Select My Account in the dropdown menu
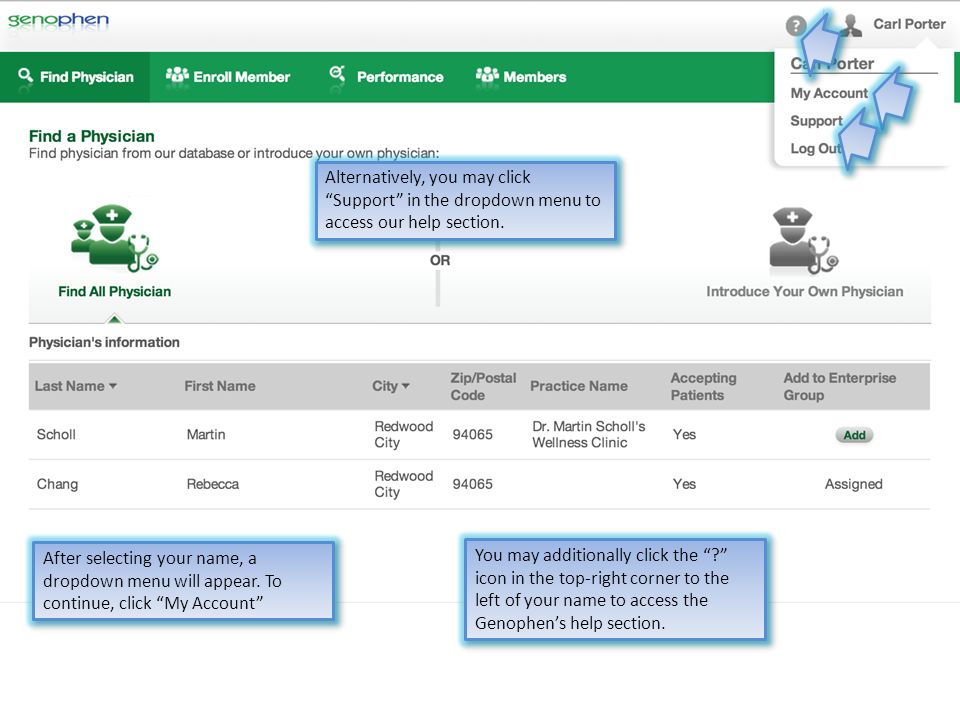960x720 pixels. coord(828,93)
